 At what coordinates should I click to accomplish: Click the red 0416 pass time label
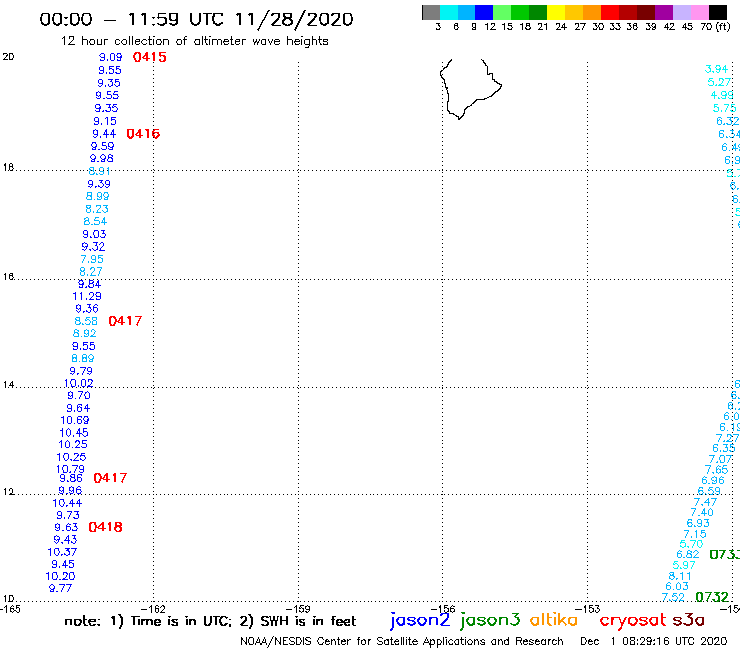(143, 134)
